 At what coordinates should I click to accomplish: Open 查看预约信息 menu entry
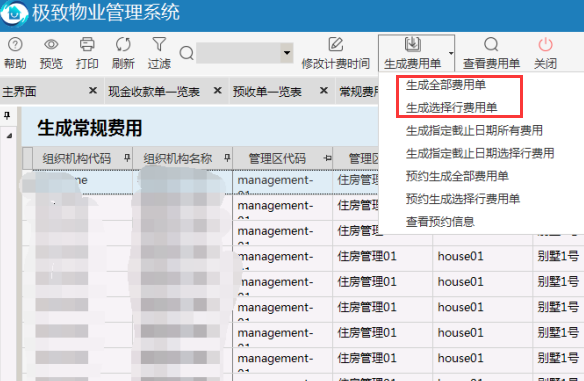tap(440, 222)
